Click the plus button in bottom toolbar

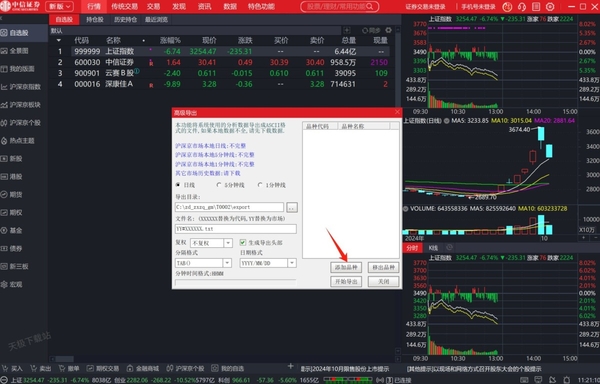pyautogui.click(x=290, y=367)
